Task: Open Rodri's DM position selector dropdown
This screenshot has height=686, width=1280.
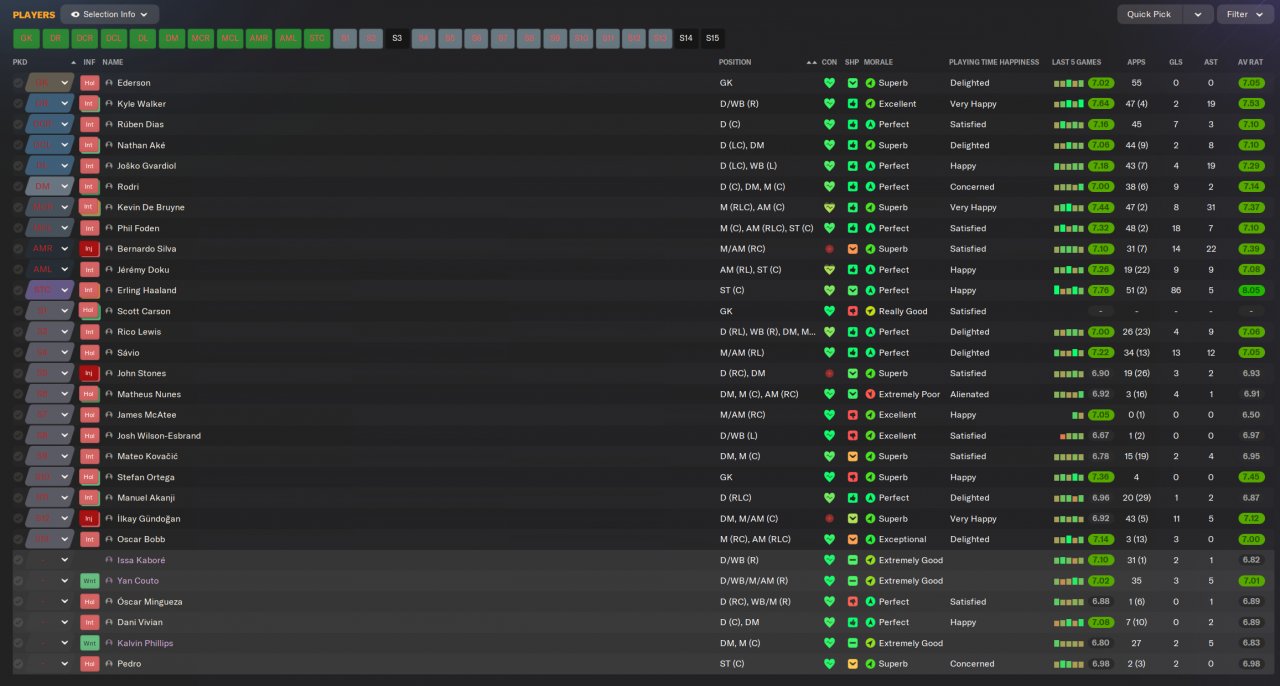Action: [x=65, y=187]
